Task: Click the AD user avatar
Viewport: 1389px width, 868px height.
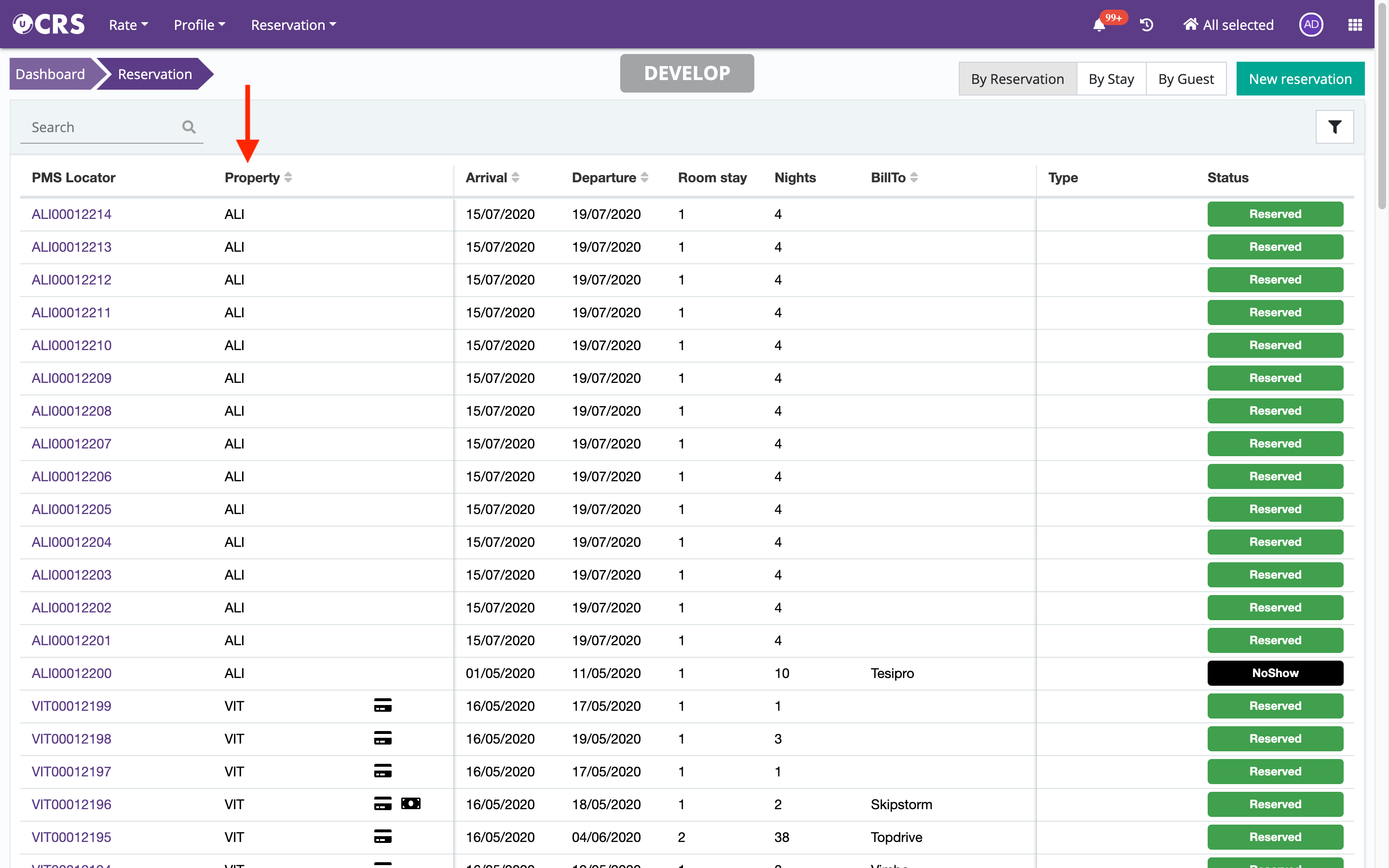Action: pyautogui.click(x=1311, y=25)
